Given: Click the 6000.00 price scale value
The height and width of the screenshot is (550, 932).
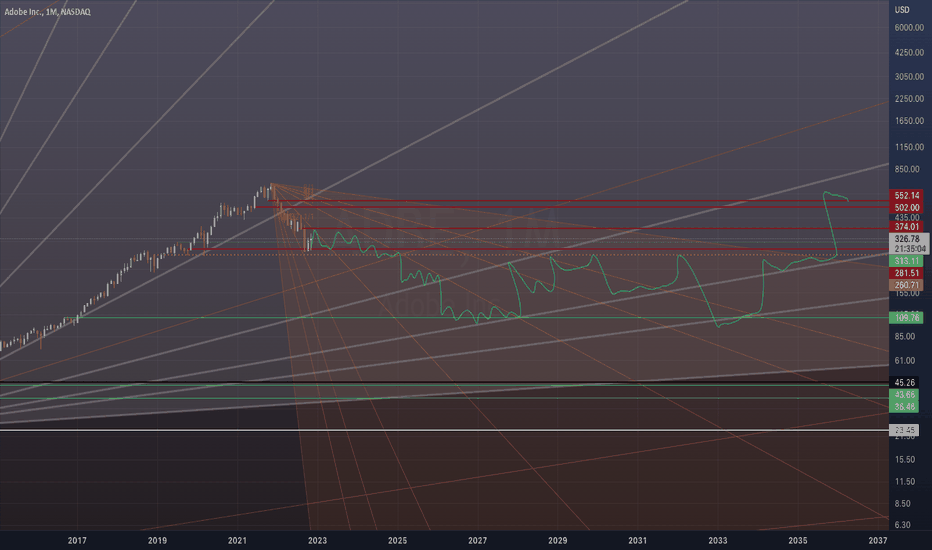Looking at the screenshot, I should click(x=909, y=27).
